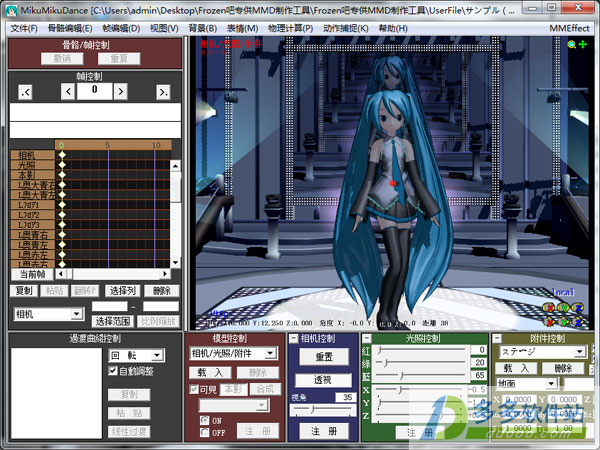Screen dimensions: 600x450
Task: Click the X-axis move gizmo icon
Action: 549,322
